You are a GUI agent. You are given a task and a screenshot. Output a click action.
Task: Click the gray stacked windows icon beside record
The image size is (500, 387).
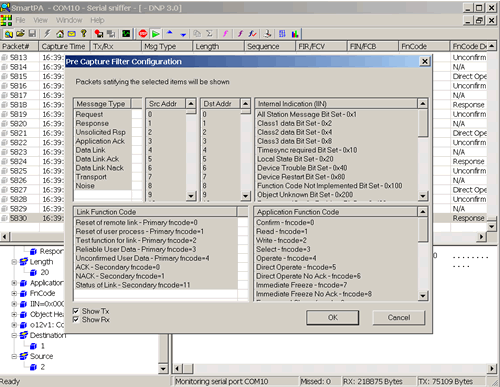[111, 34]
